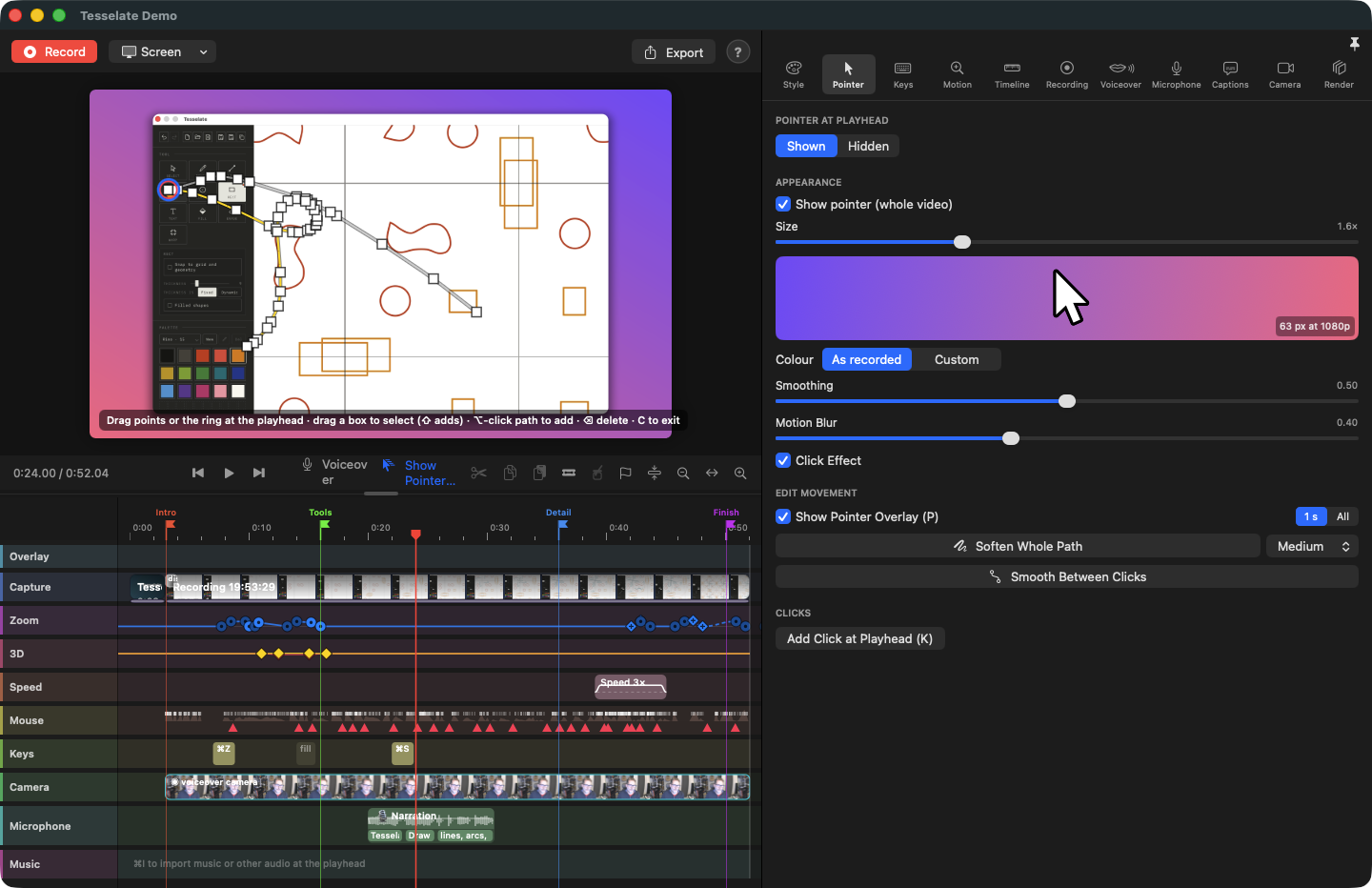The height and width of the screenshot is (888, 1372).
Task: Skip to the previous marker
Action: pyautogui.click(x=198, y=473)
